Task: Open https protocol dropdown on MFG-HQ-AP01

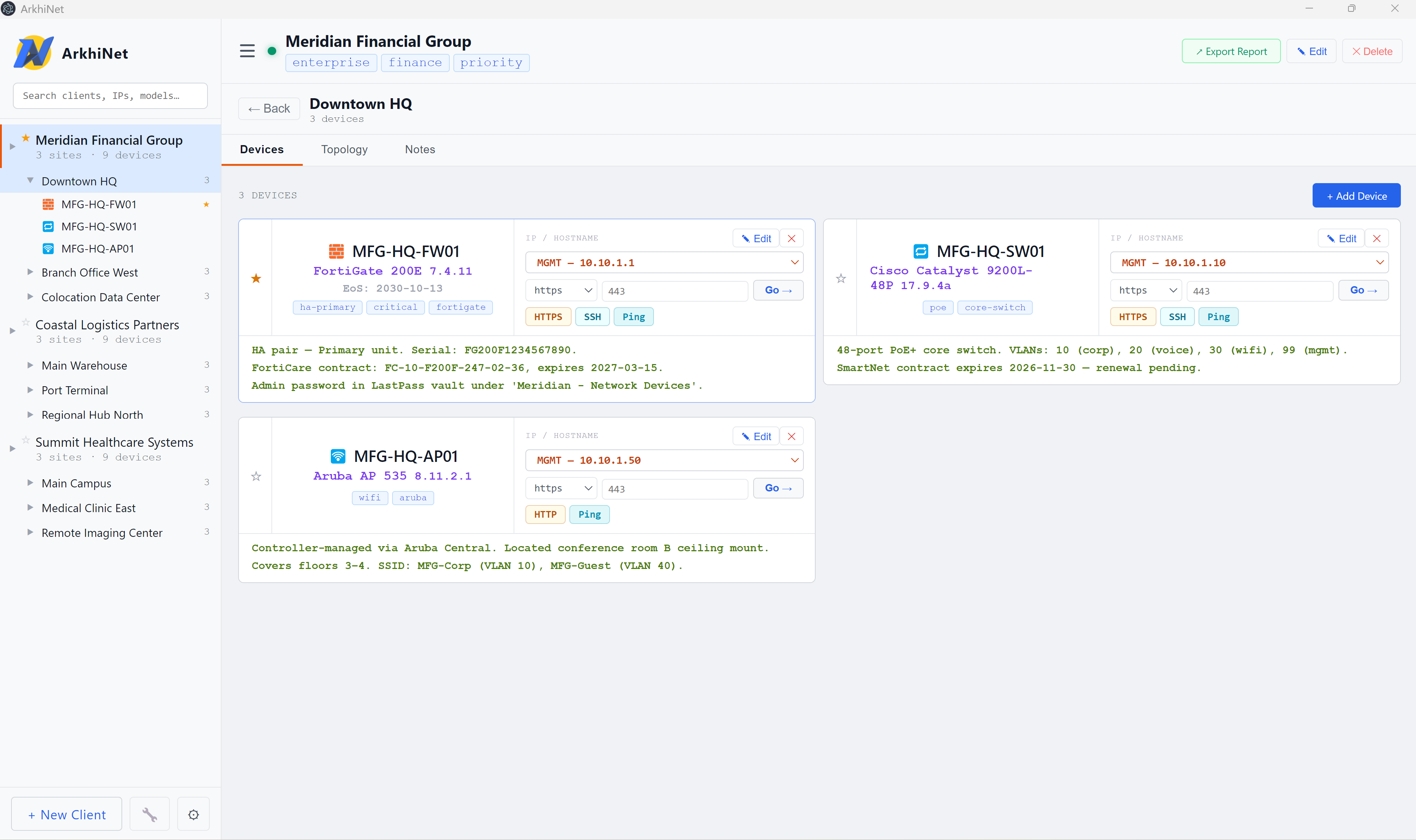Action: [561, 488]
